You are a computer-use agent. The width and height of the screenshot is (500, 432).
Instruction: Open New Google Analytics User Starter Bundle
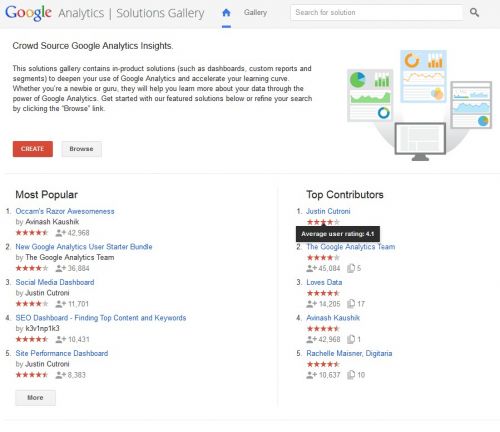point(84,247)
